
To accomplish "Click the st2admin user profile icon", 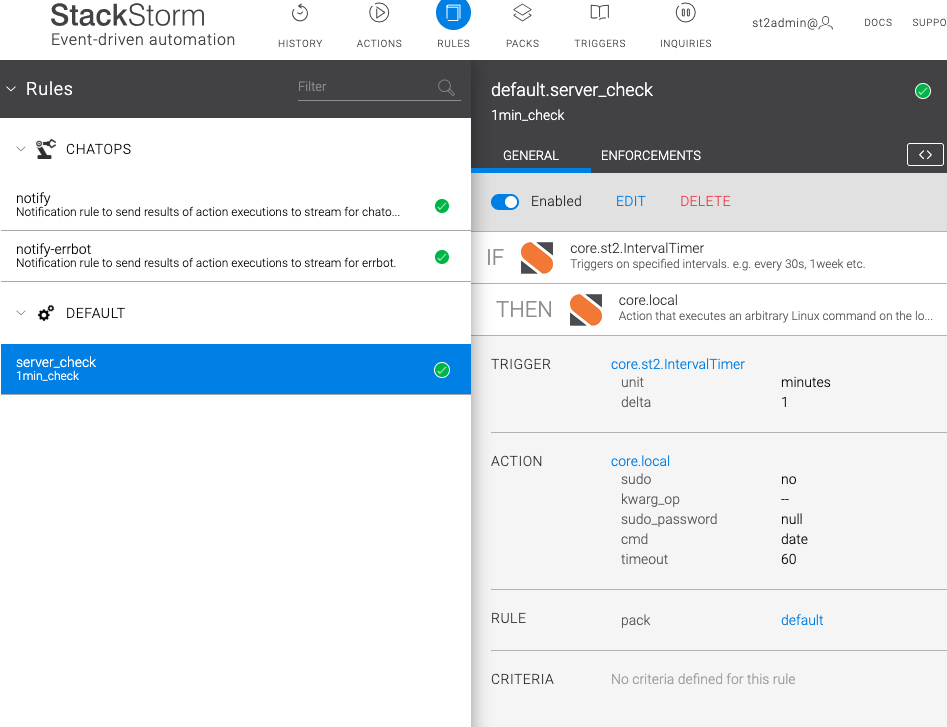I will coord(826,23).
